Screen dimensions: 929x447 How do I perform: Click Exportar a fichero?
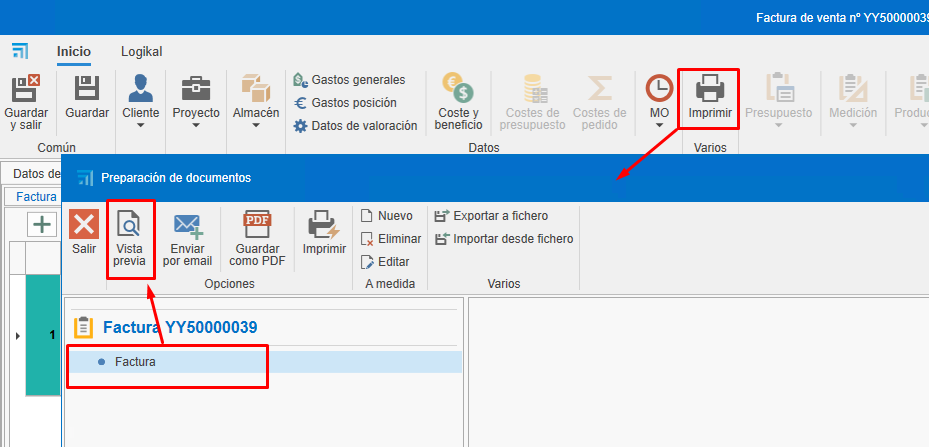[492, 216]
